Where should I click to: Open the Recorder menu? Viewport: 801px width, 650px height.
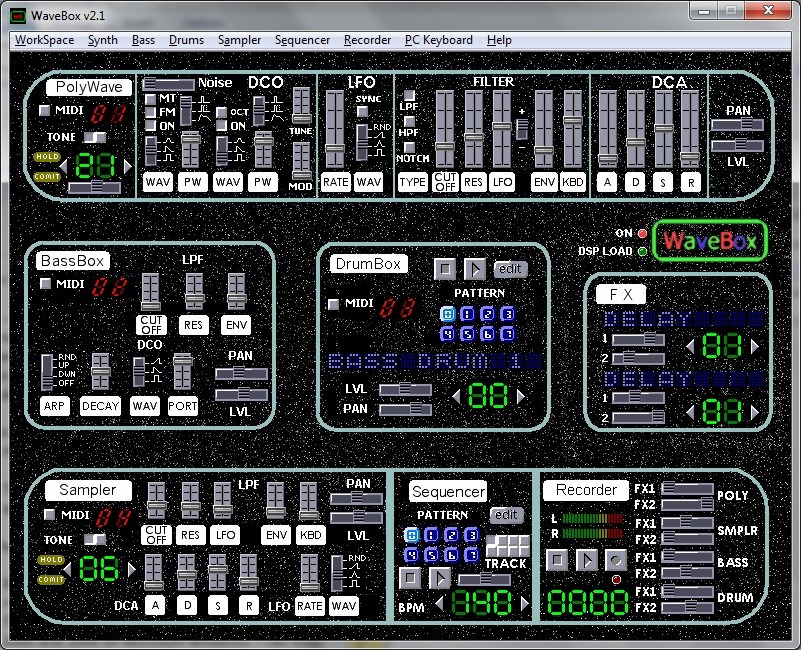pyautogui.click(x=367, y=40)
